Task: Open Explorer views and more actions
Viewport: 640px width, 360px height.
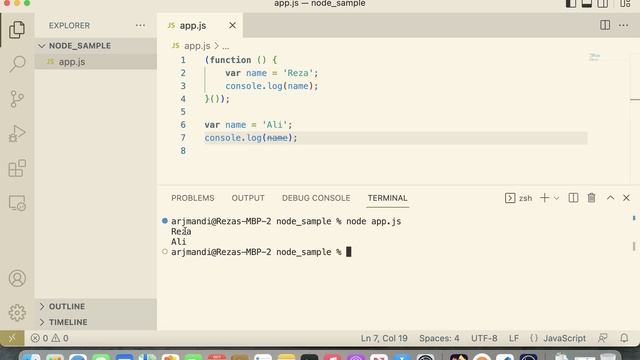Action: pyautogui.click(x=140, y=25)
